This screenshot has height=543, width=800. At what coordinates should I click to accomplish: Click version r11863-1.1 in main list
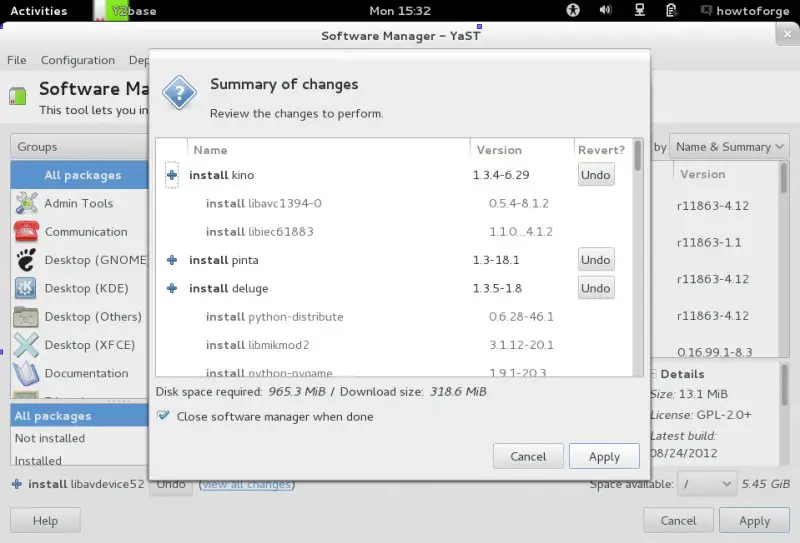point(709,242)
